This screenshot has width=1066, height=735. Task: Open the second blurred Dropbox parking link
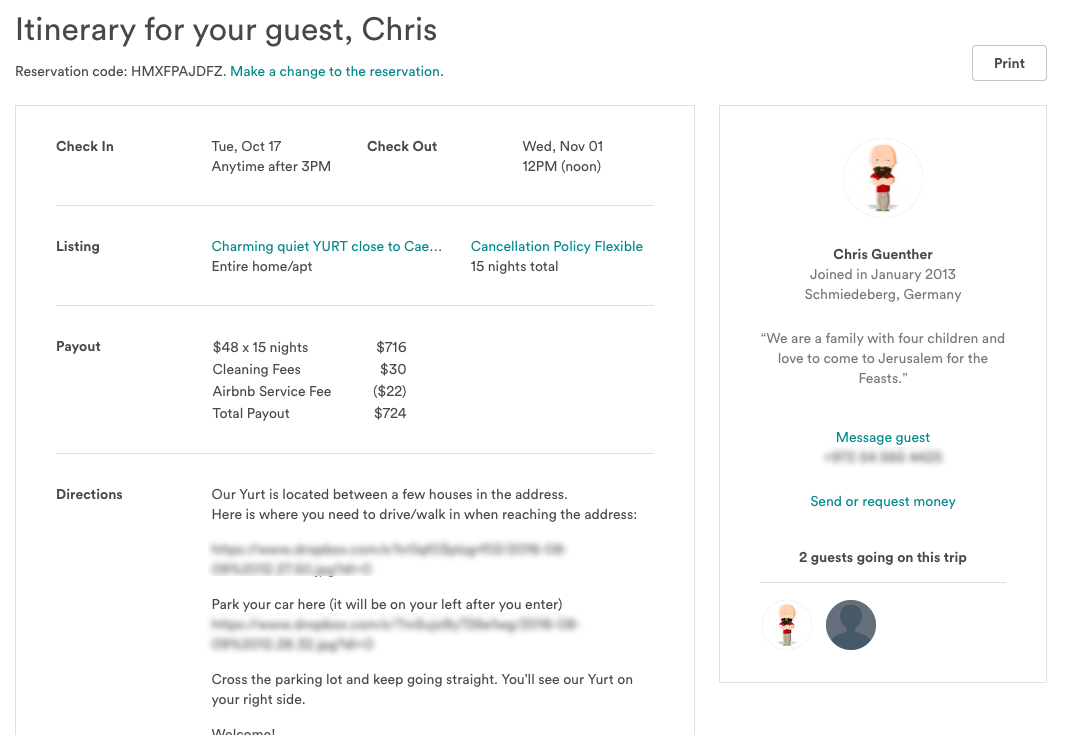click(395, 634)
